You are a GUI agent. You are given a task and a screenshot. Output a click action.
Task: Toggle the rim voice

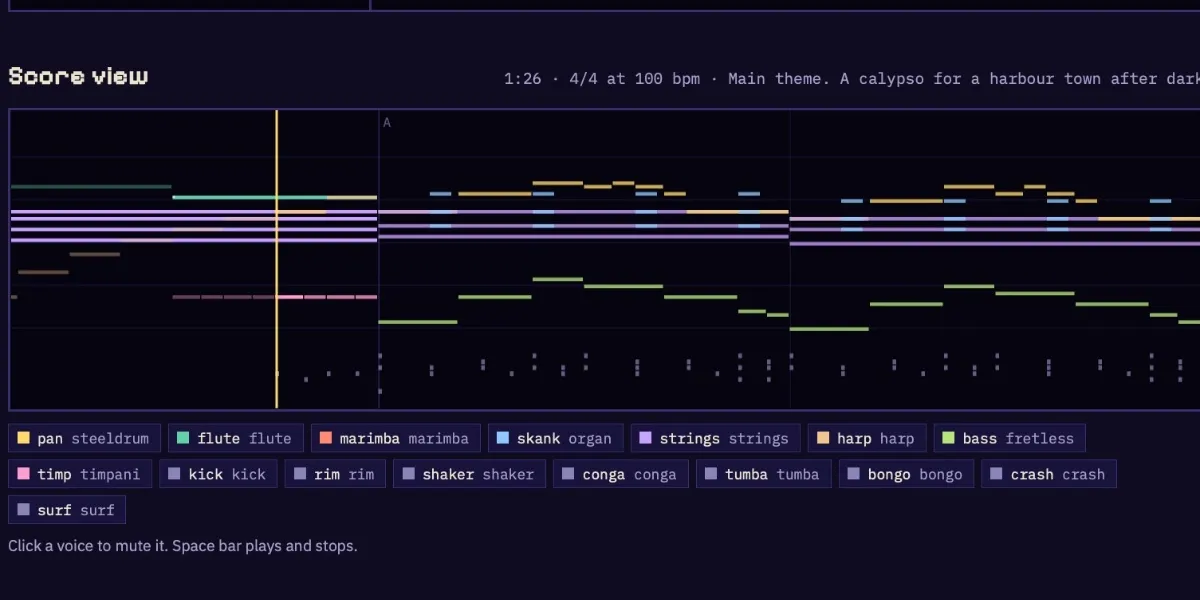pos(335,474)
